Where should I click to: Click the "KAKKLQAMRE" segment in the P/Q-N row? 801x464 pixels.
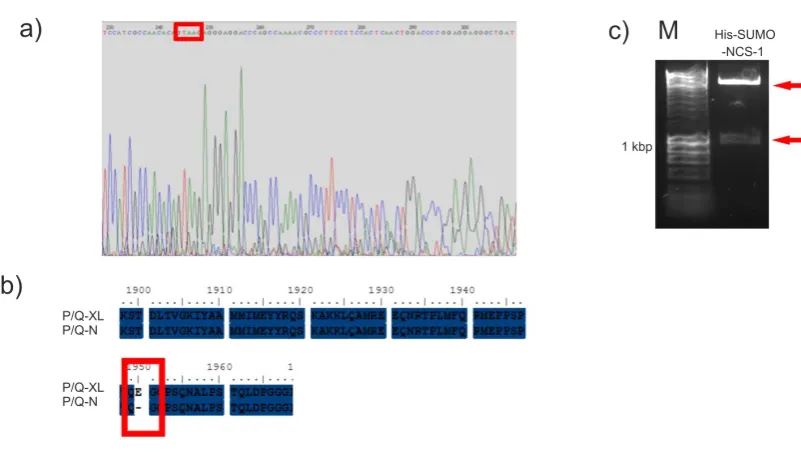click(348, 331)
